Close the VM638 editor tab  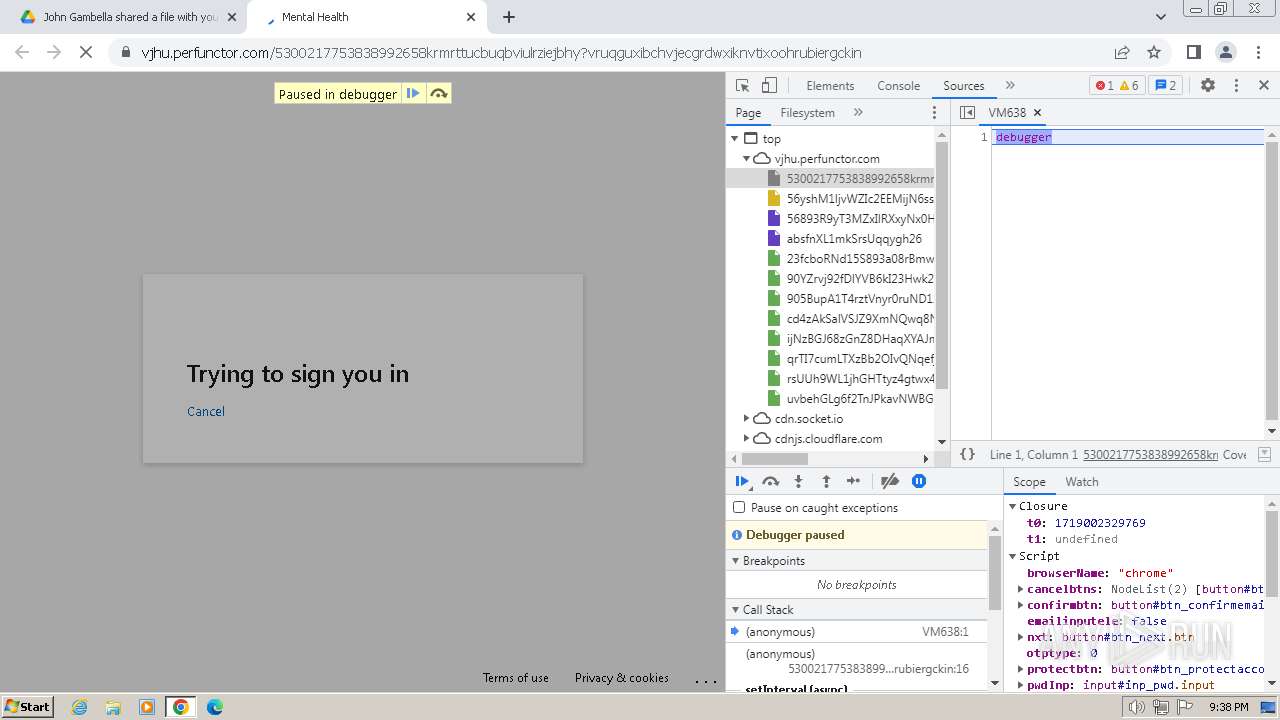point(1037,113)
